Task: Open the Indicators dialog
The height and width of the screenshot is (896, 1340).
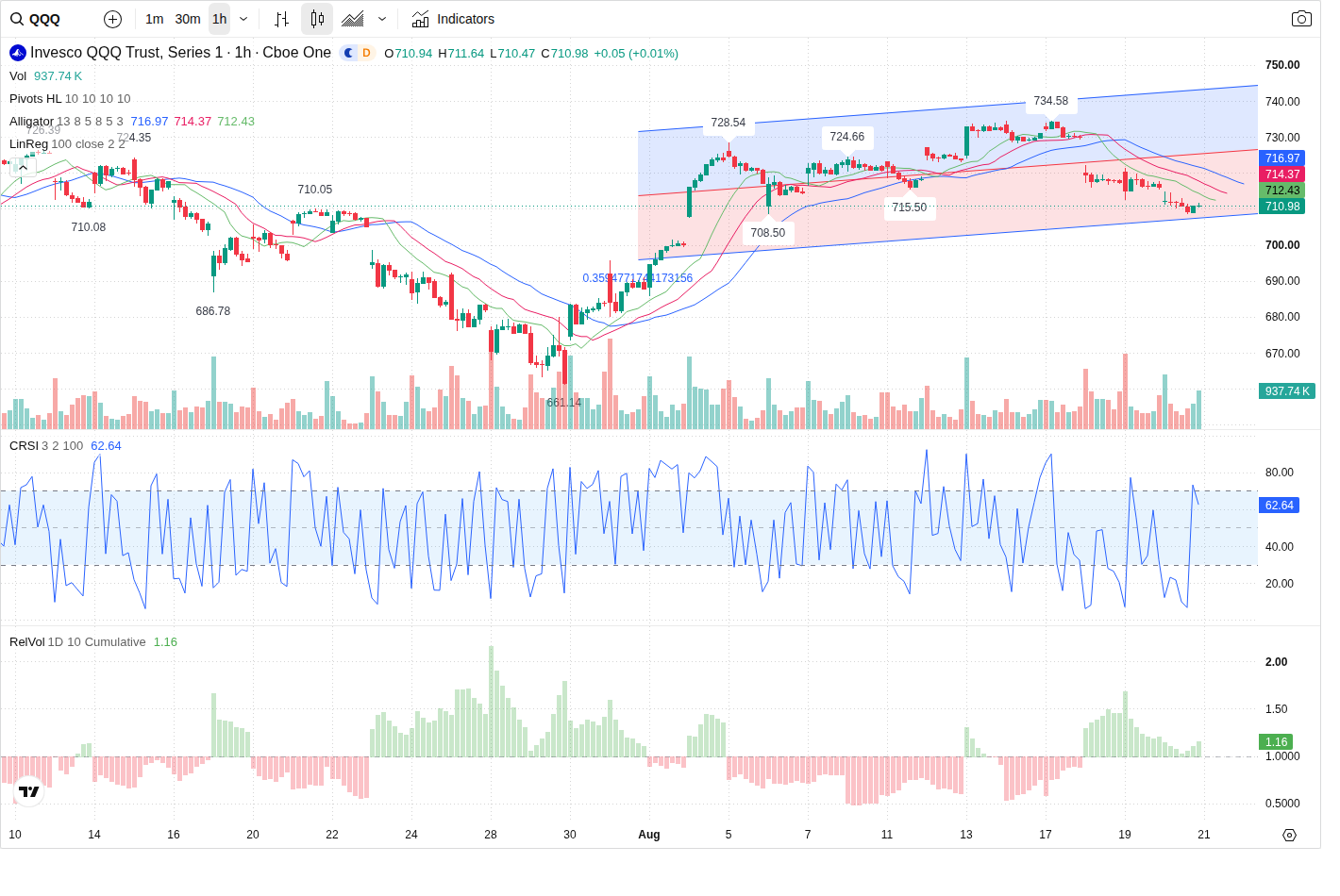Action: pyautogui.click(x=453, y=19)
